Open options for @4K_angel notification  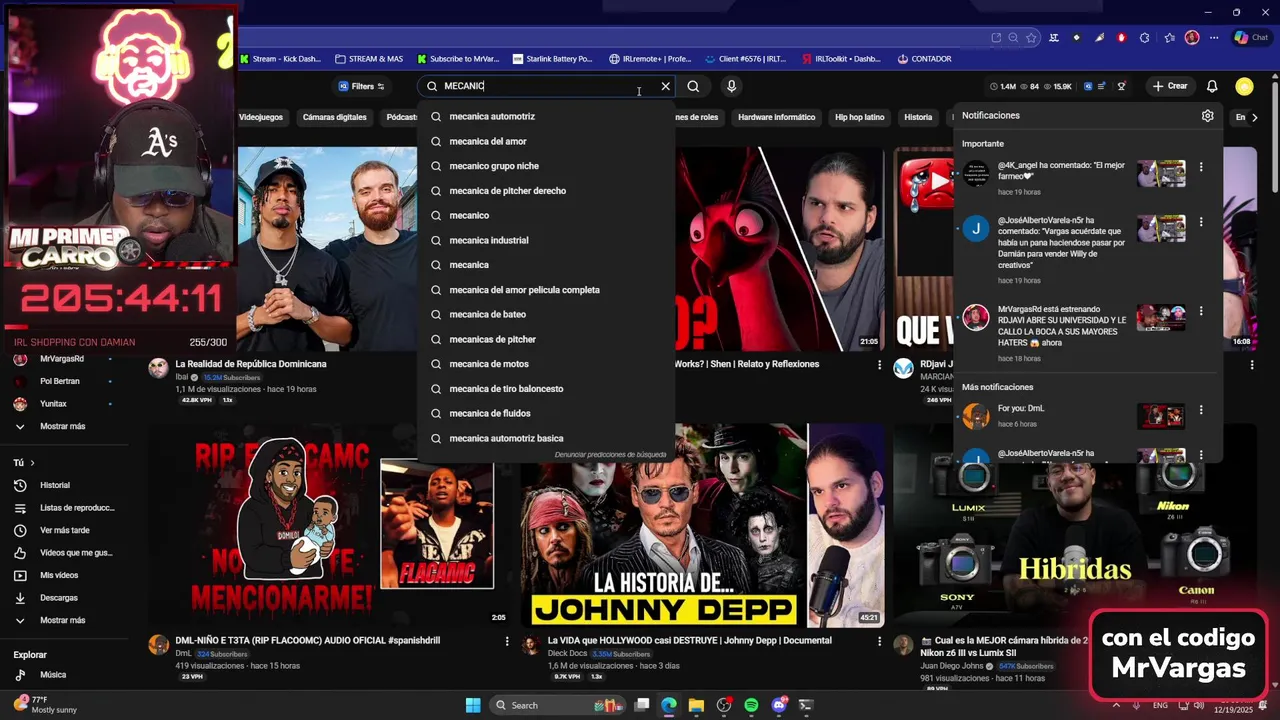1201,167
